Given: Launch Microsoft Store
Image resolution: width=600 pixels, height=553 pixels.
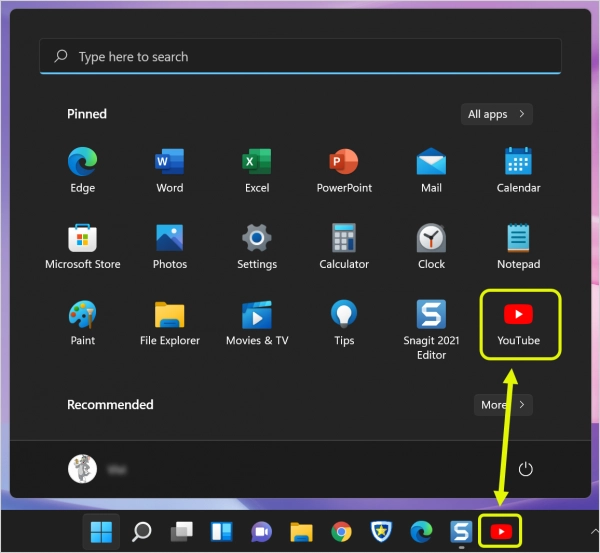Looking at the screenshot, I should point(83,247).
